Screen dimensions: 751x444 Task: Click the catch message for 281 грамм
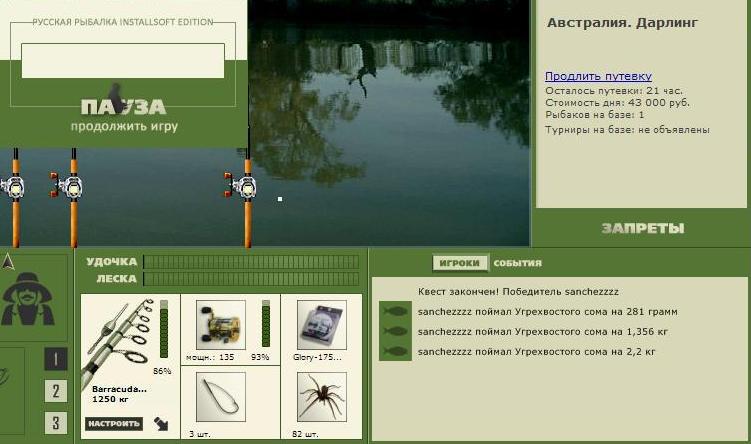(547, 312)
